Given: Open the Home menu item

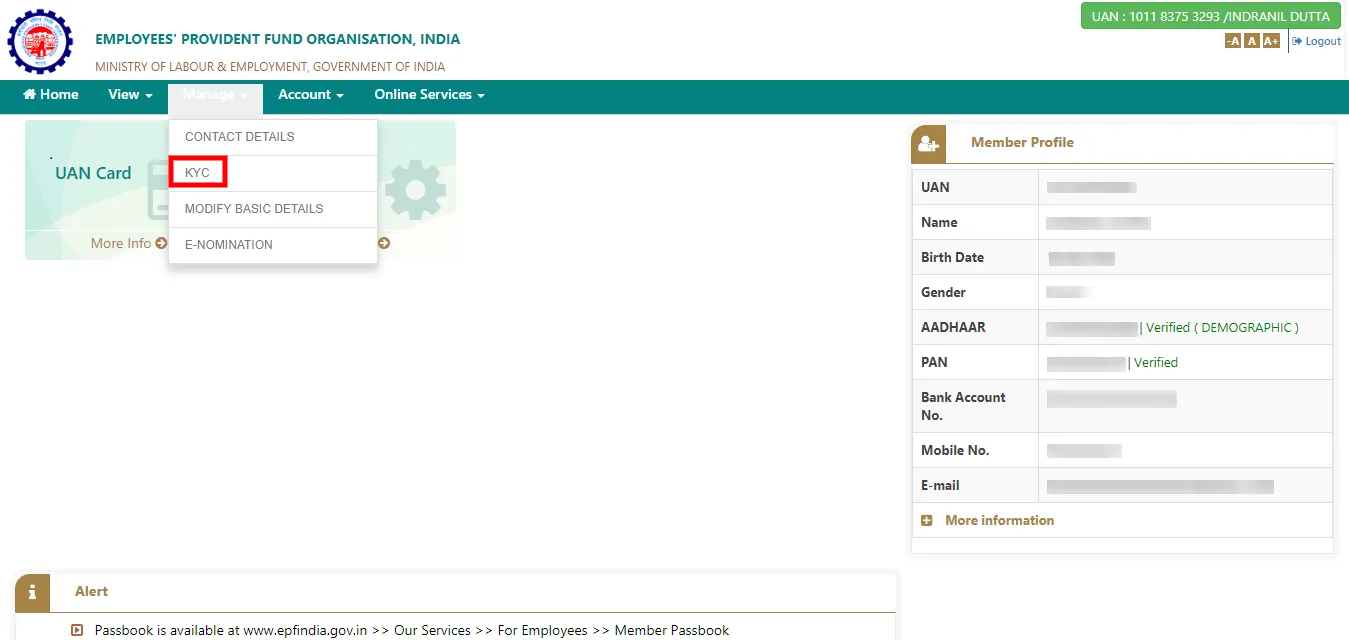Looking at the screenshot, I should [51, 94].
